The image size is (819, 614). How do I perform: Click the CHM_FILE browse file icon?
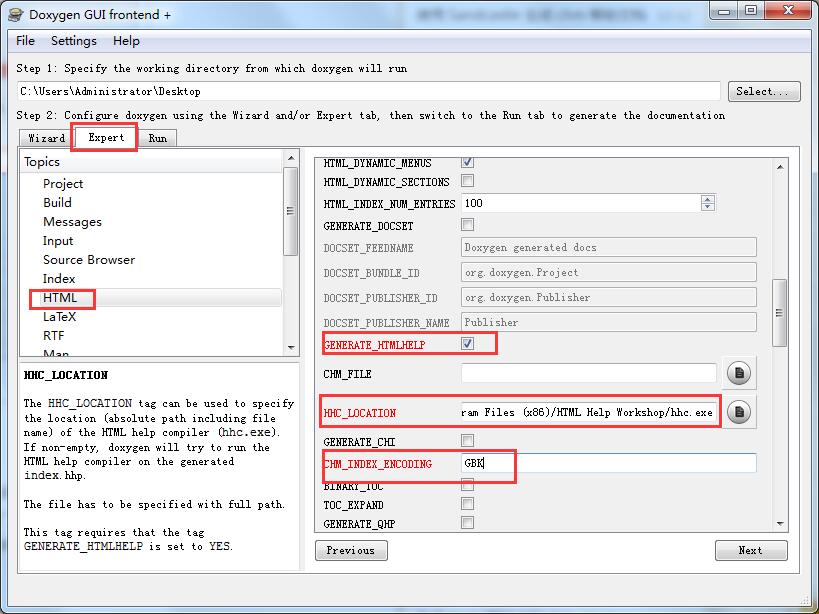(739, 373)
